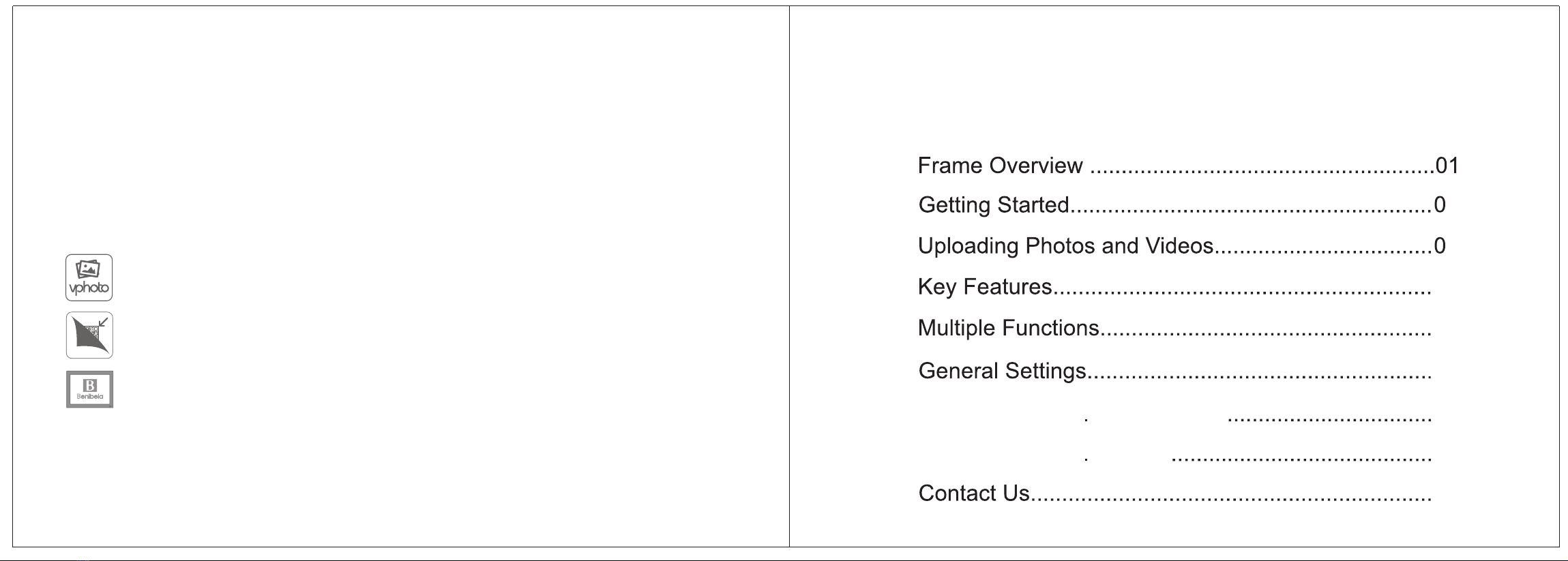Click the dot leader following General Settings
1568x561 pixels.
[1260, 377]
